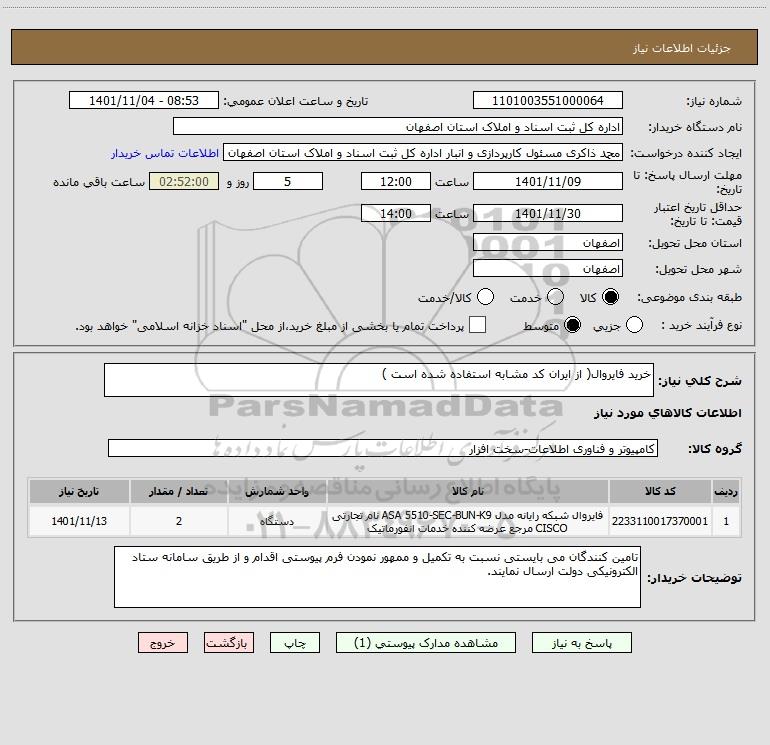Click the تعداد / مقدار column header
Image resolution: width=770 pixels, height=745 pixels.
pyautogui.click(x=179, y=491)
